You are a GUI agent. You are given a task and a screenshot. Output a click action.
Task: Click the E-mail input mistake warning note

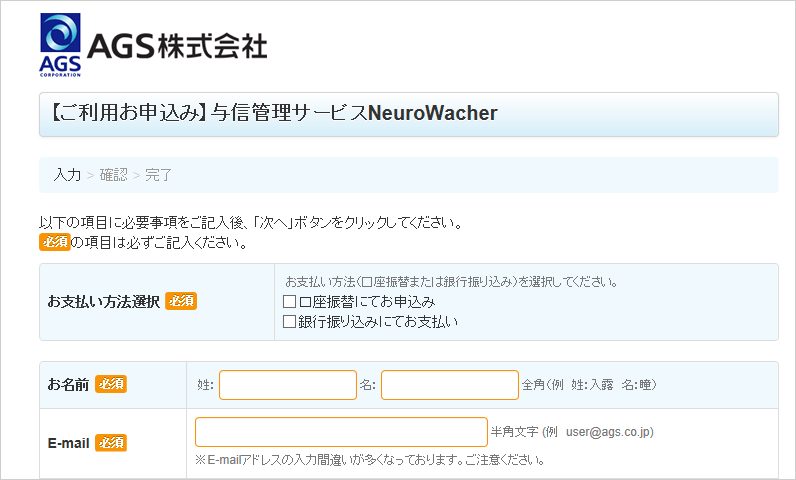click(x=370, y=460)
